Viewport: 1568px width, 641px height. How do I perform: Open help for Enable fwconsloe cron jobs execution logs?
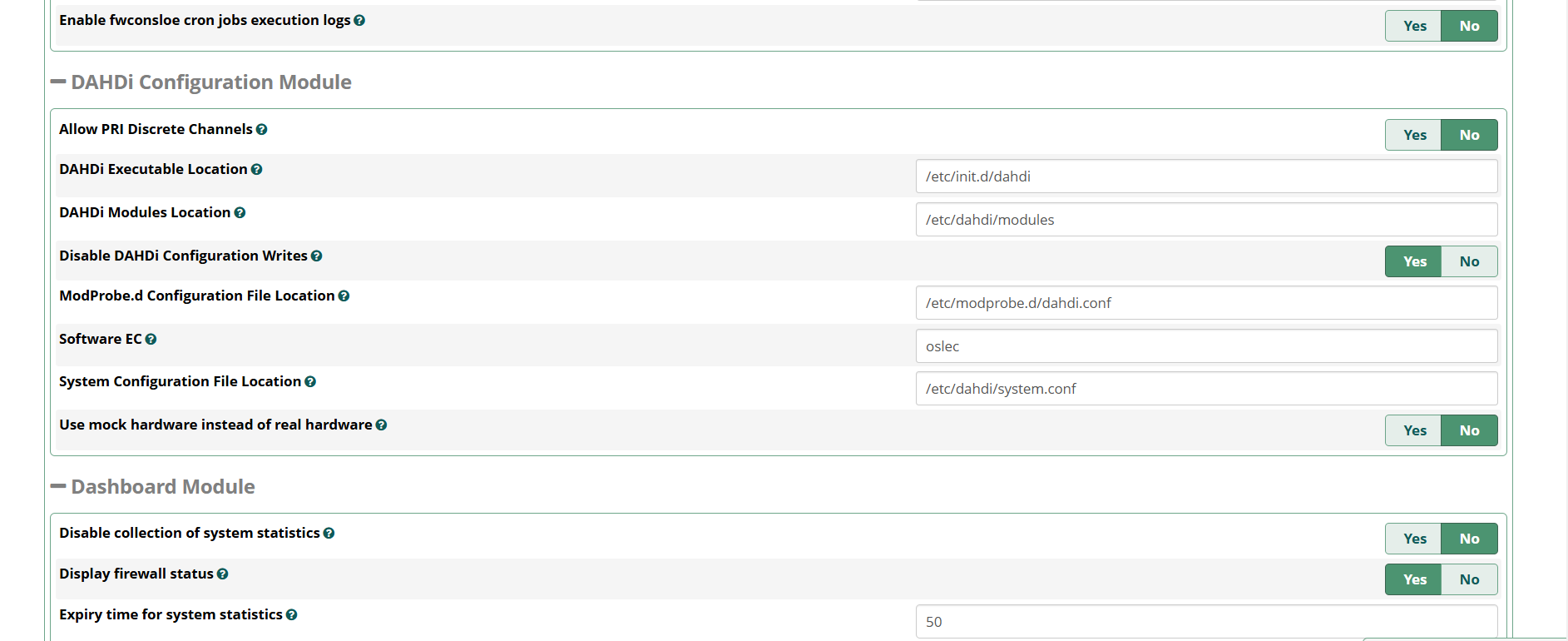(359, 21)
